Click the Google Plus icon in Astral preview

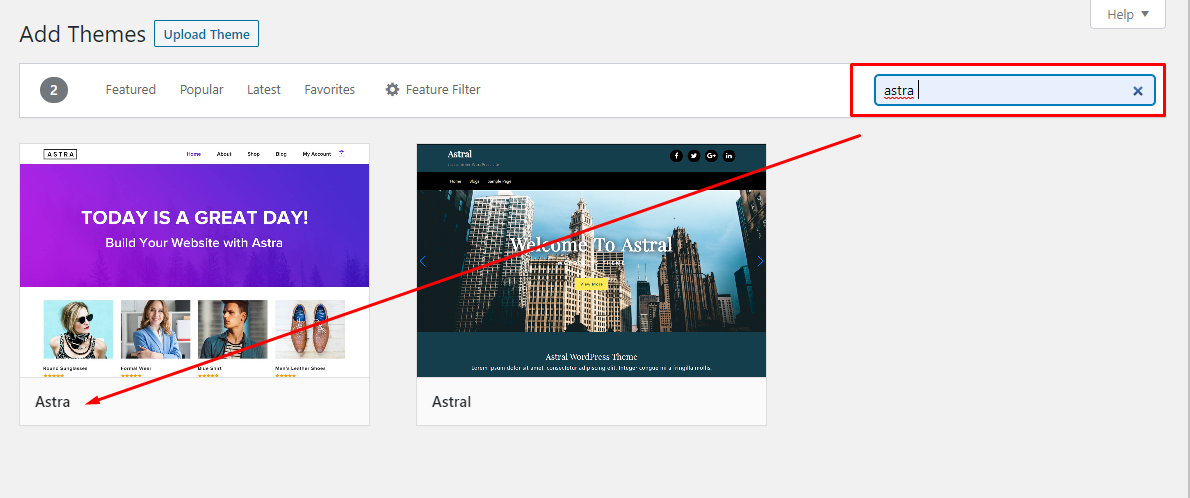(711, 156)
